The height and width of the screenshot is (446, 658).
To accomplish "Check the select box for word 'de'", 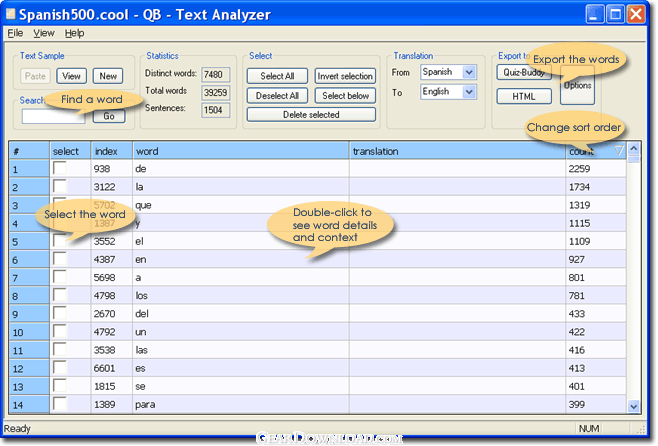I will point(60,168).
